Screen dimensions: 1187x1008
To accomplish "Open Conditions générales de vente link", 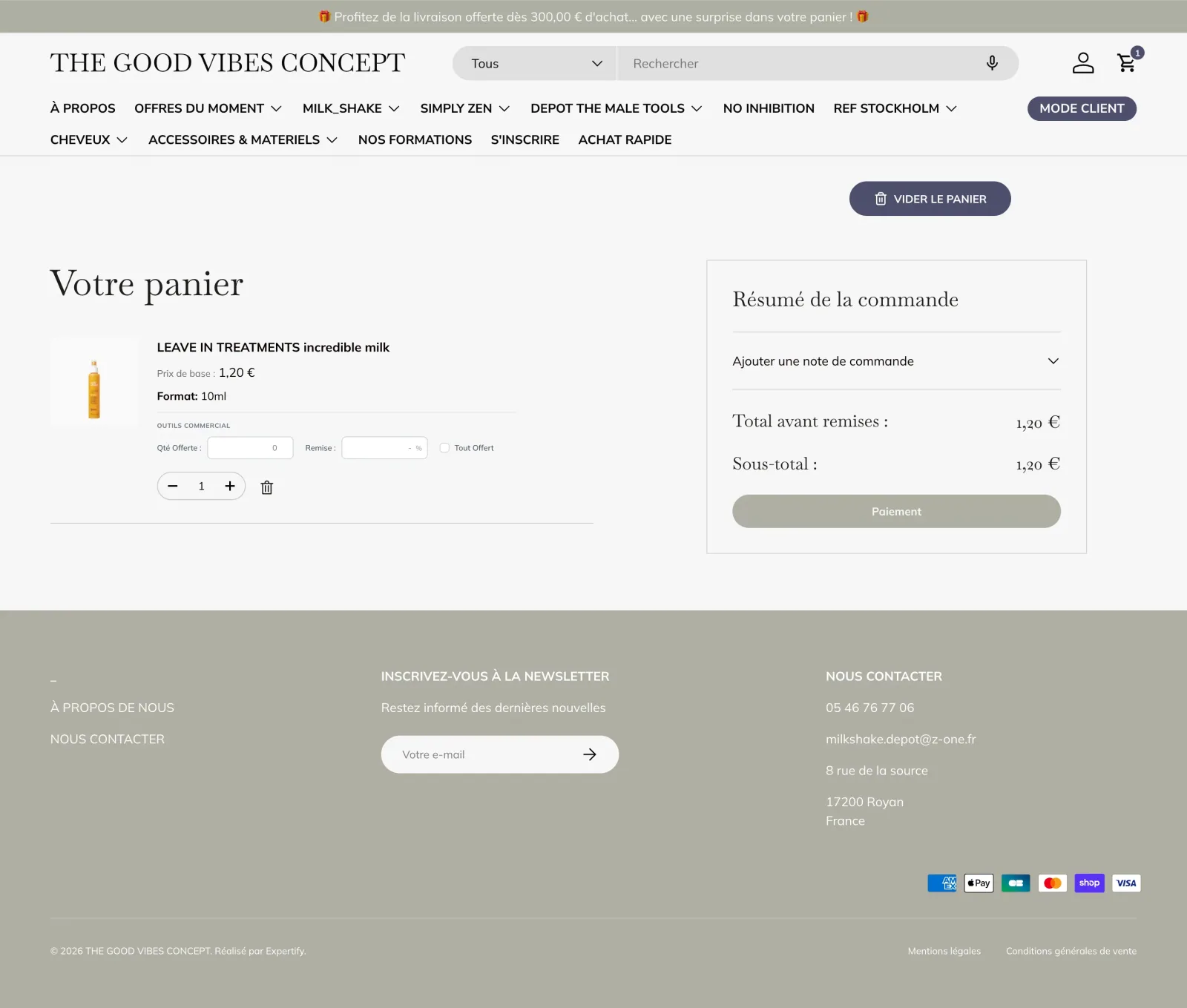I will pyautogui.click(x=1071, y=951).
